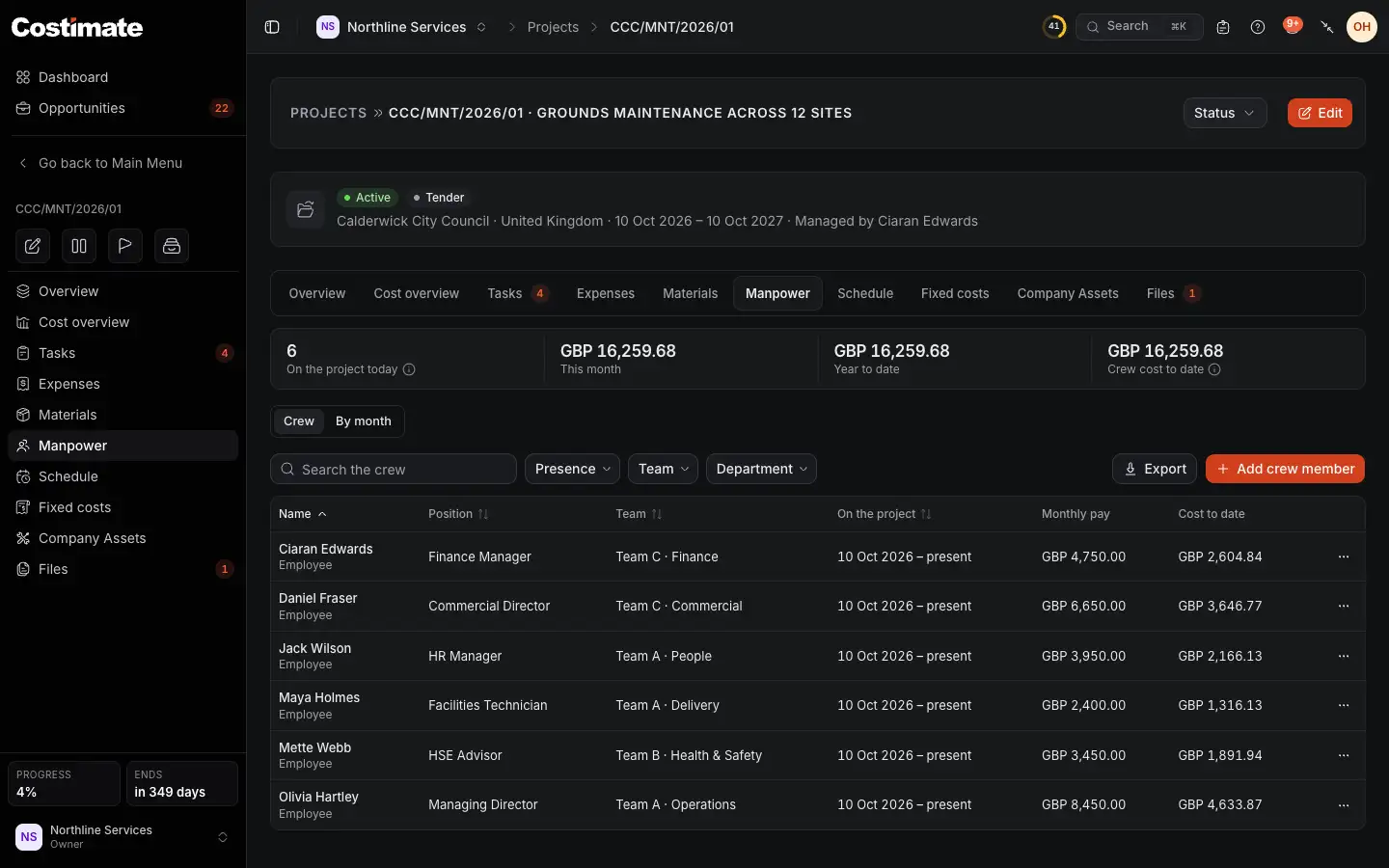Open the Department filter dropdown

tap(761, 469)
